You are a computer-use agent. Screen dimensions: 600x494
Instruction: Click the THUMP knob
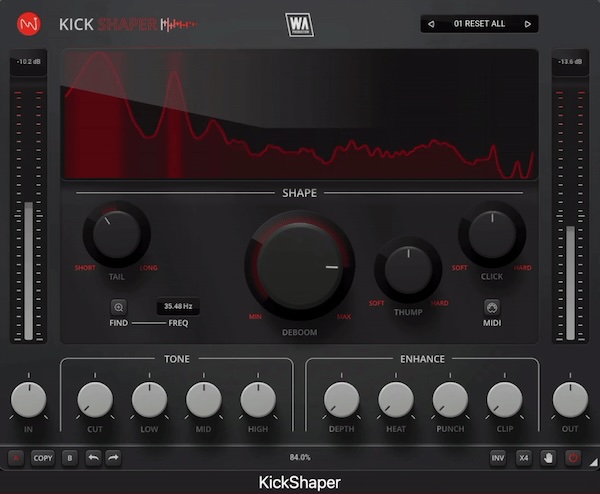(408, 270)
